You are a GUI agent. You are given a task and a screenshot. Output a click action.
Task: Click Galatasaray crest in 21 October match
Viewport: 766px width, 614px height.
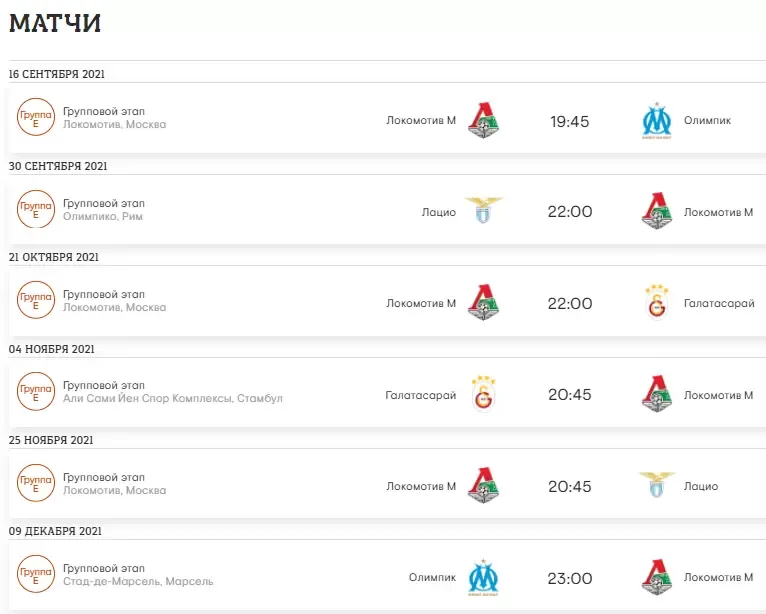656,303
